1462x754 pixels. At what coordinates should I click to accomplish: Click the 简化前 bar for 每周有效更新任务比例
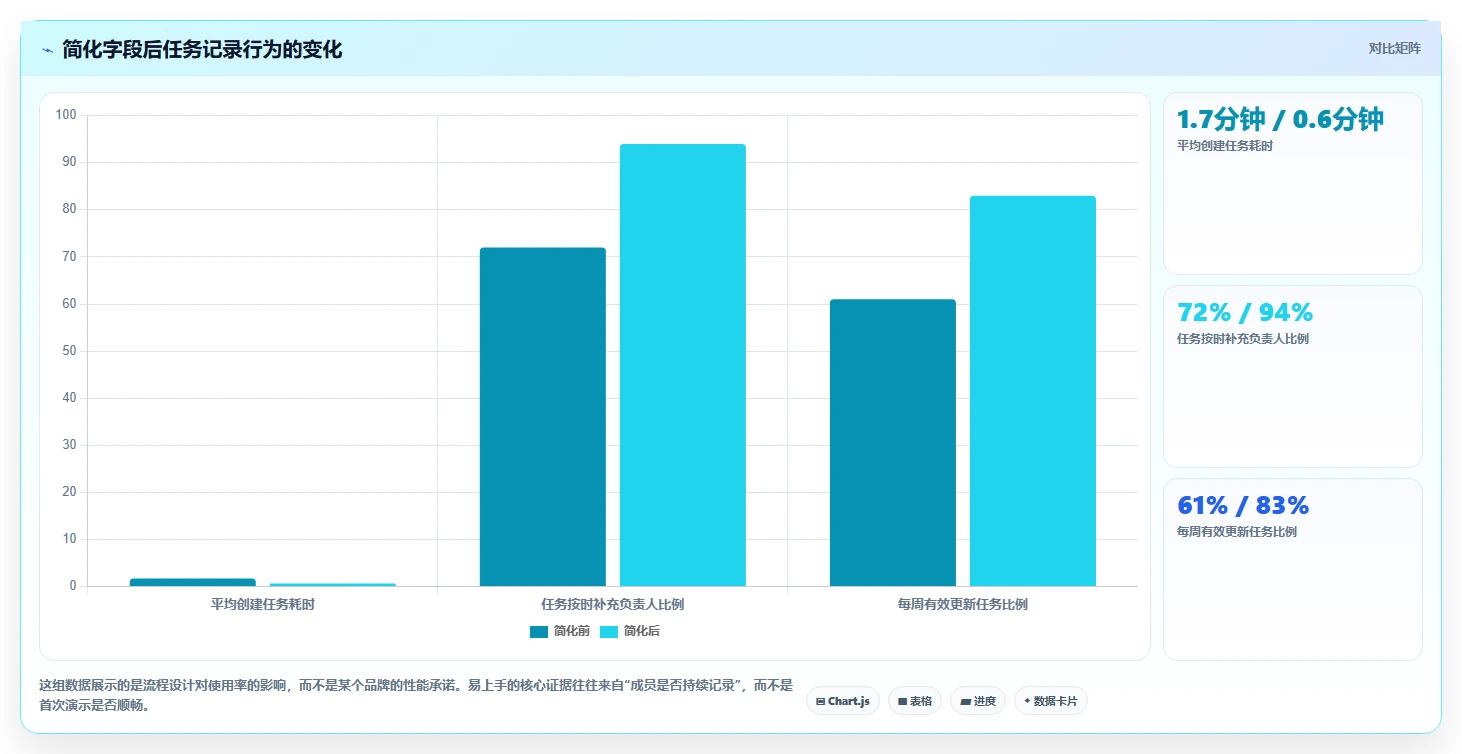click(x=893, y=442)
